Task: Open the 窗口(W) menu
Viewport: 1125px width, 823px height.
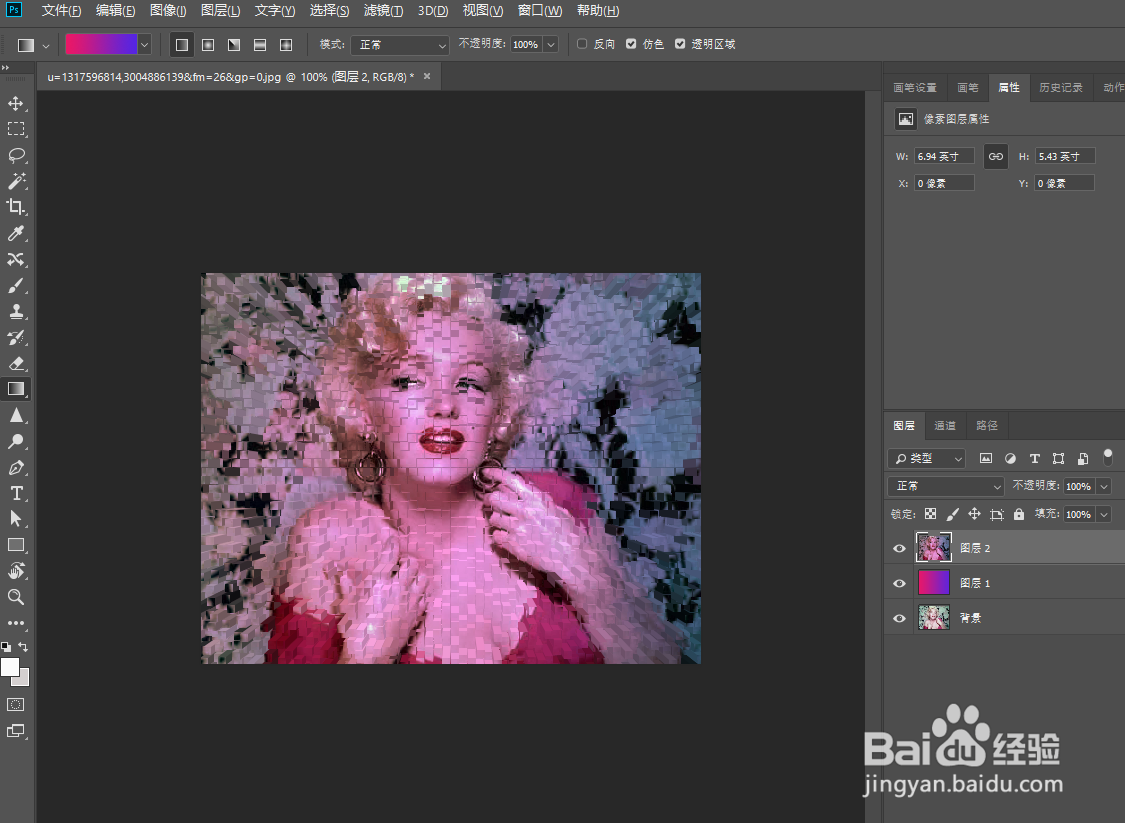Action: 540,11
